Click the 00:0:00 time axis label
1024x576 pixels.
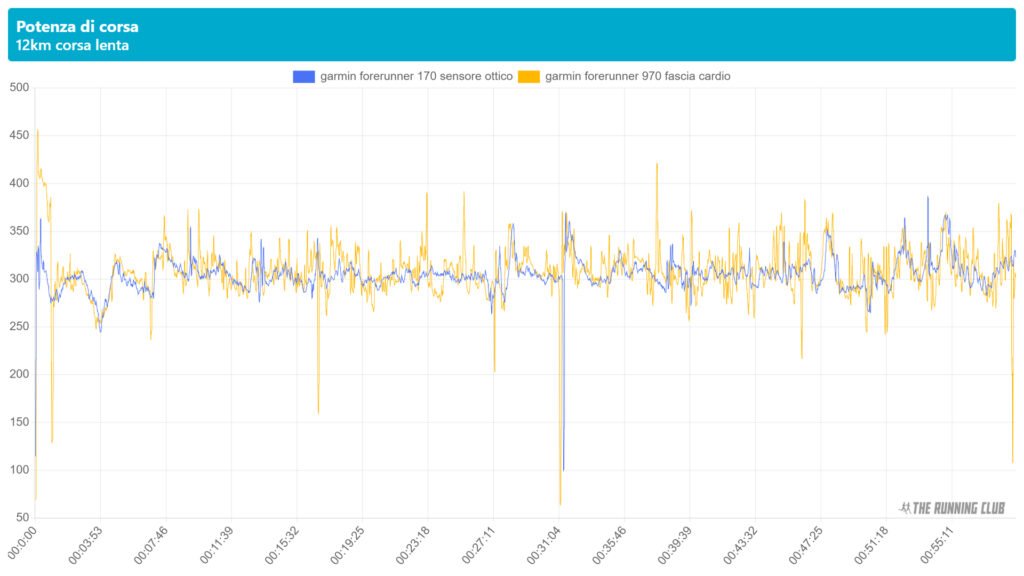click(x=23, y=543)
